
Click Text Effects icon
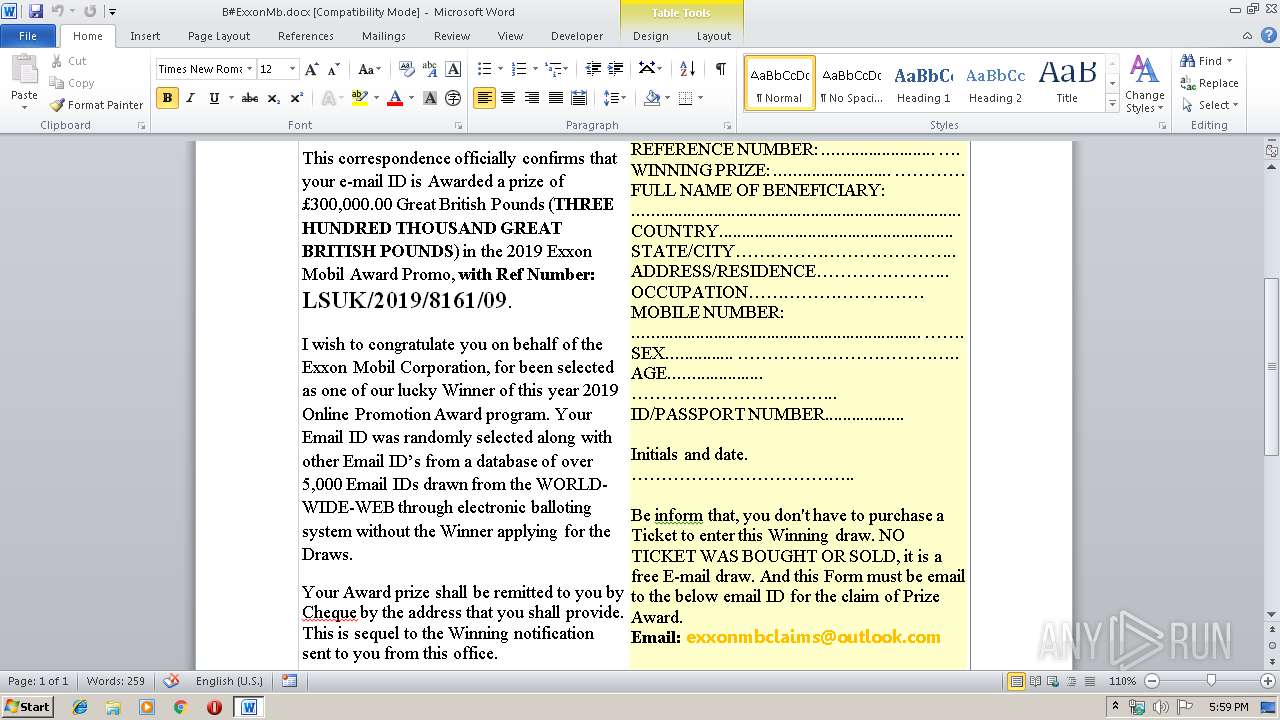[x=328, y=98]
